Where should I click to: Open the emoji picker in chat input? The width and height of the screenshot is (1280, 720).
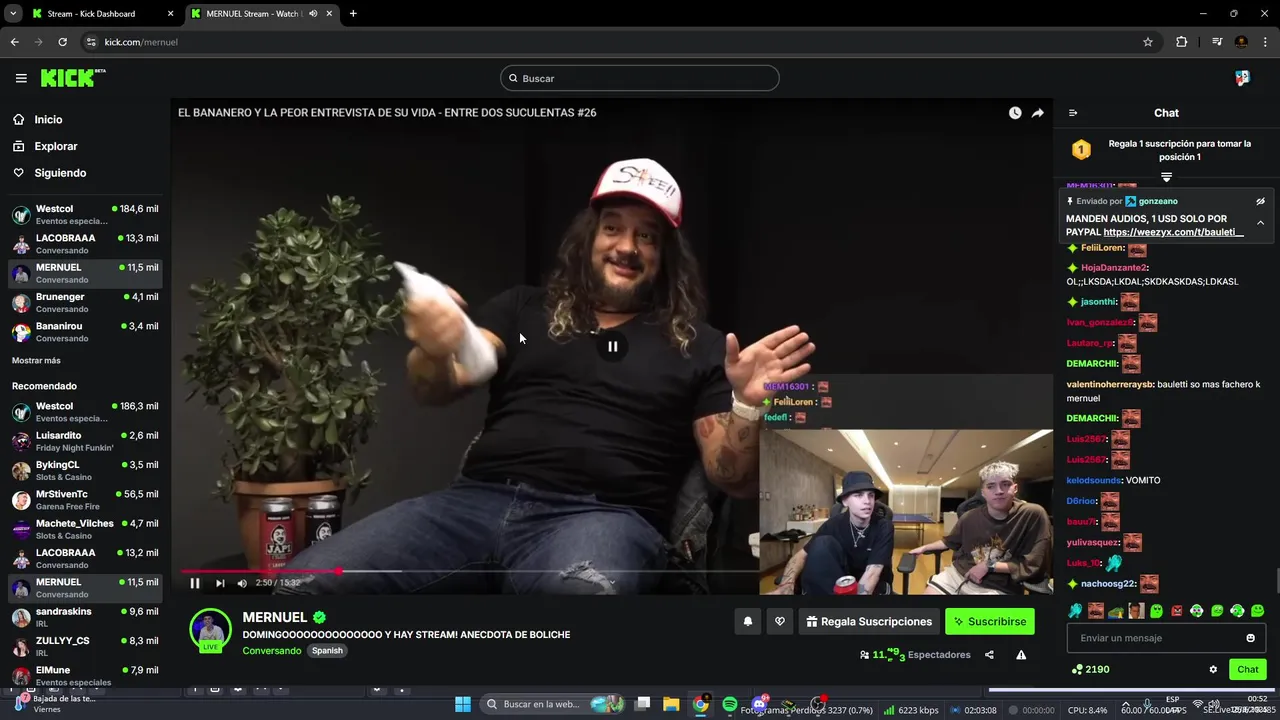(x=1250, y=638)
